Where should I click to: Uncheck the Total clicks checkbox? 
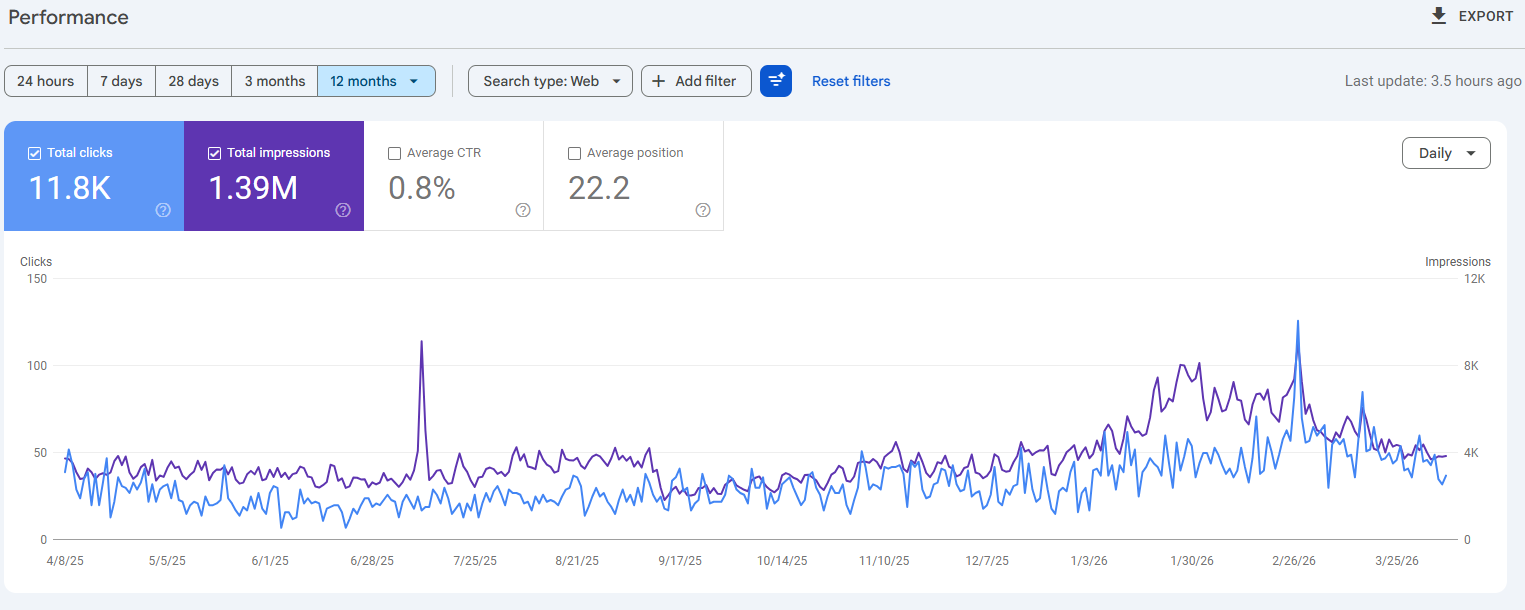click(34, 153)
